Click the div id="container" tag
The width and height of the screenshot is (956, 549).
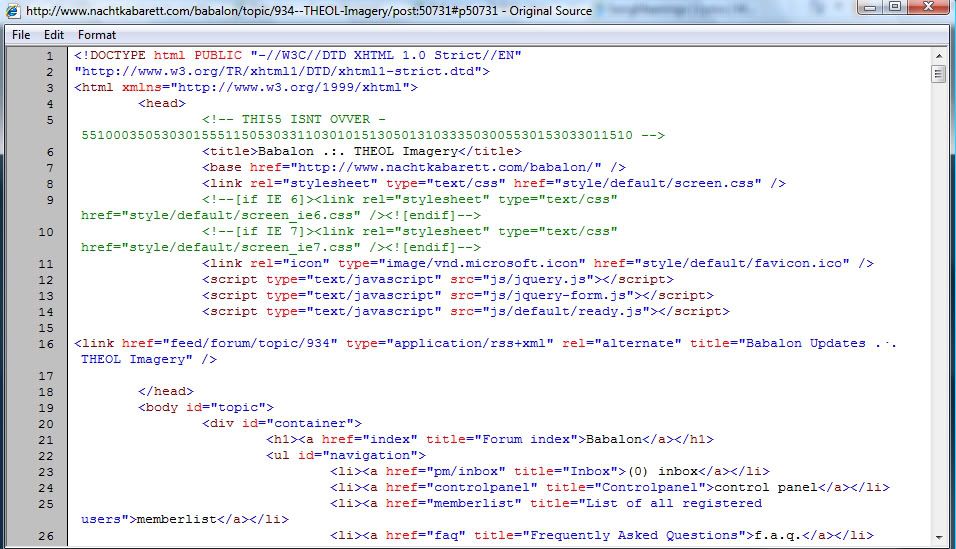282,423
